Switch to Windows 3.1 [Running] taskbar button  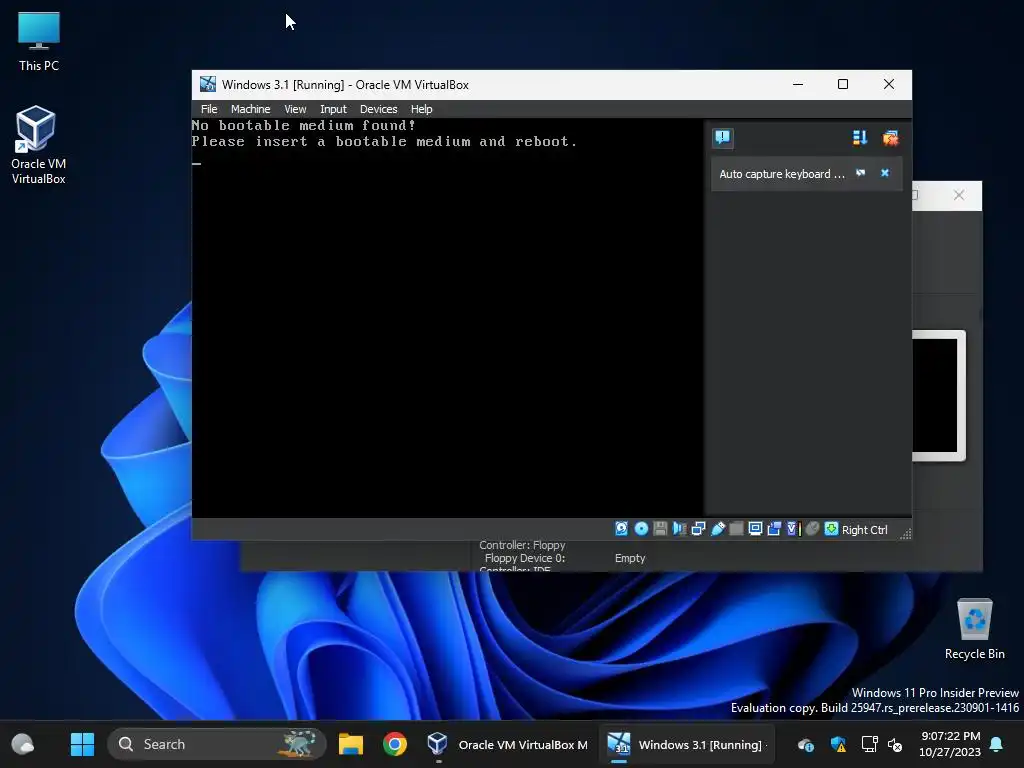[x=686, y=744]
